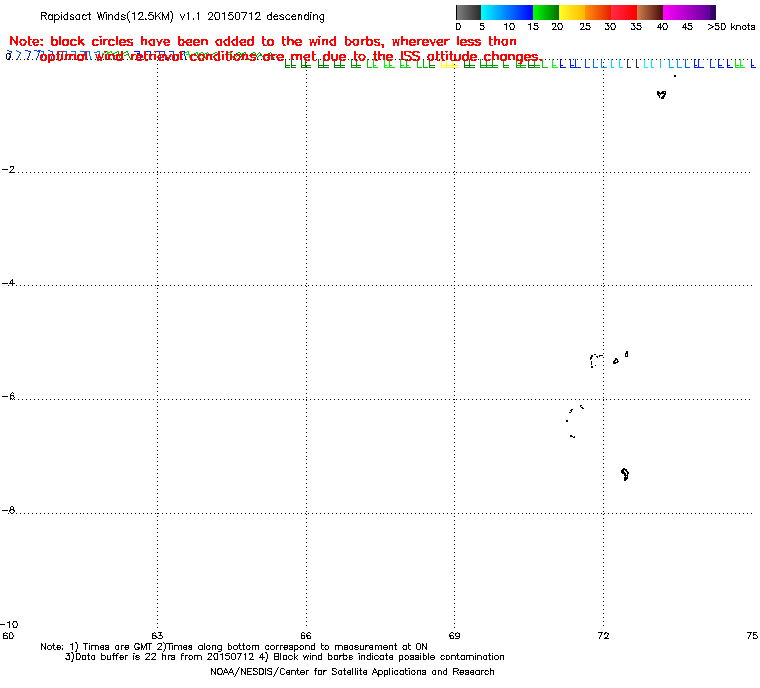760x688 pixels.
Task: Click the '66' longitude axis label
Action: [x=306, y=635]
